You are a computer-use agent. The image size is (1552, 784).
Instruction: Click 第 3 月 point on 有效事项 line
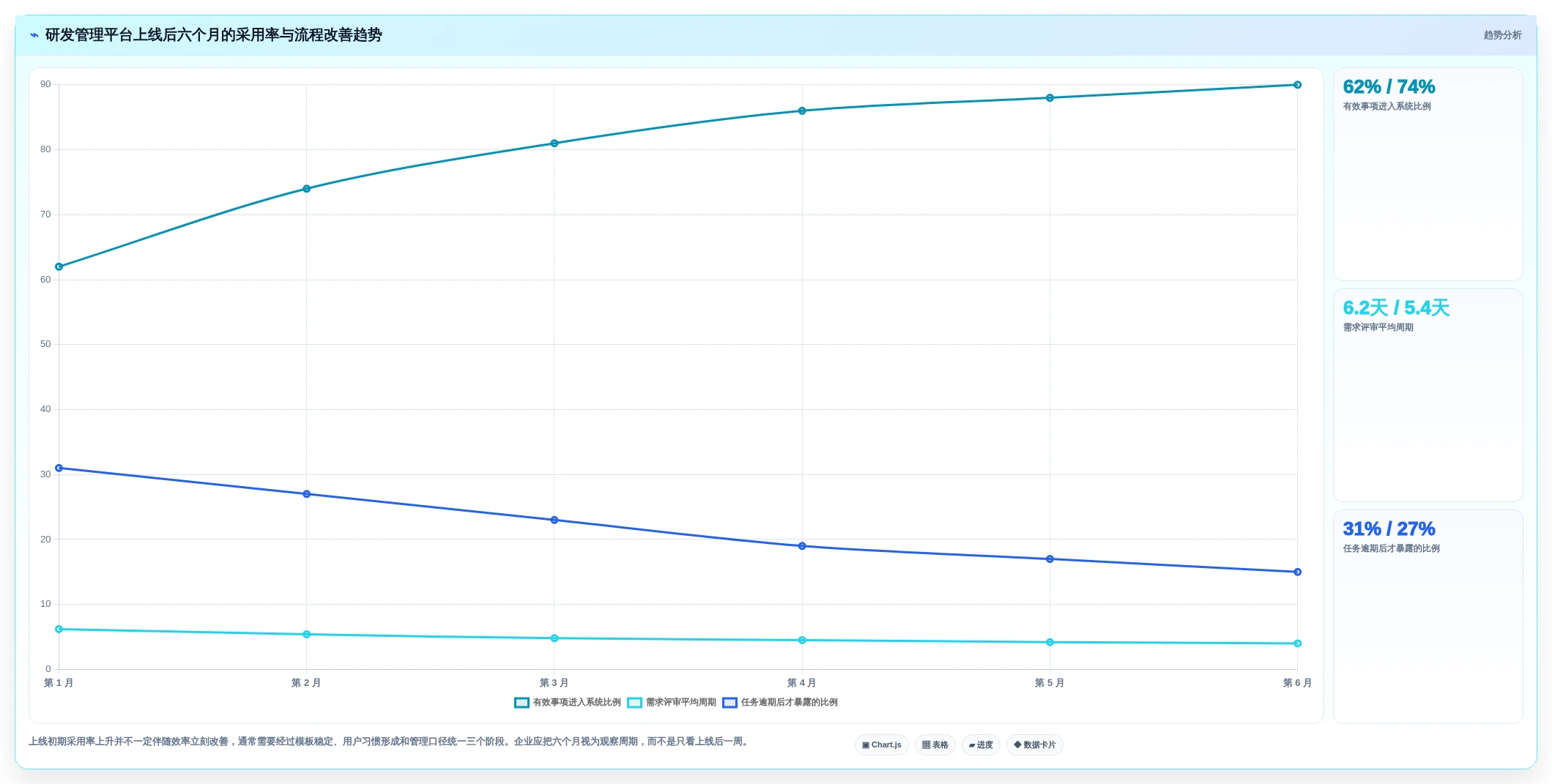click(554, 143)
